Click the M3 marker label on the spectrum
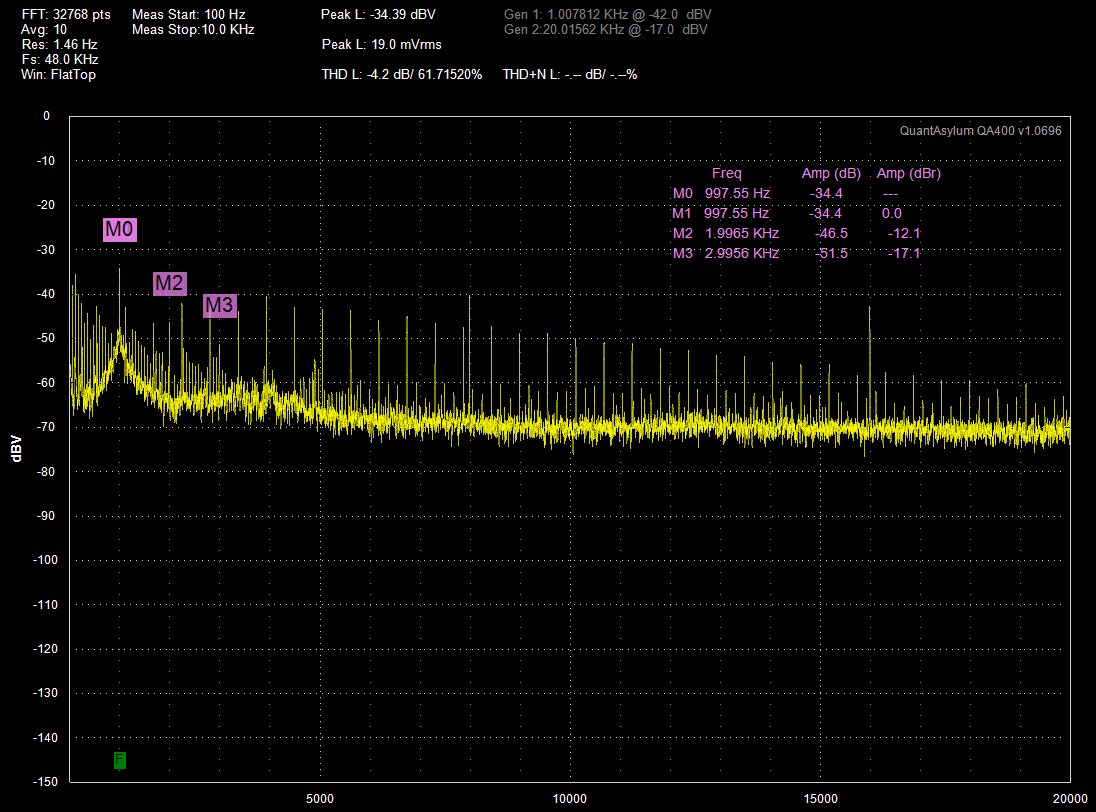The height and width of the screenshot is (812, 1096). point(219,305)
